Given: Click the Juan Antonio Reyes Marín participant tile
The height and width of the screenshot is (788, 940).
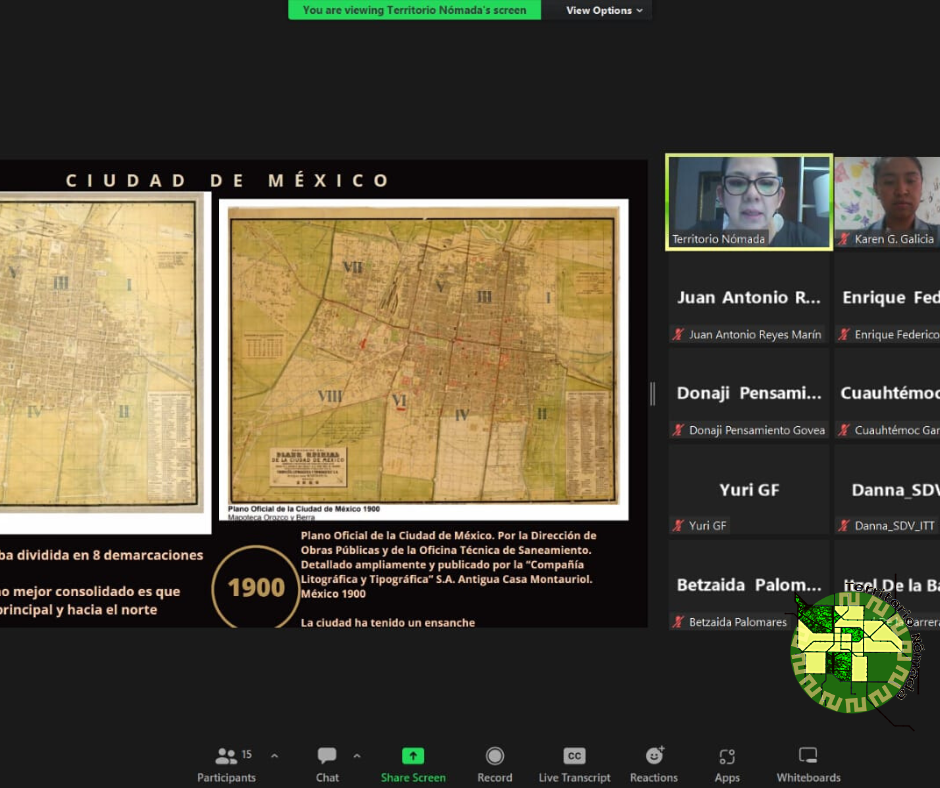Looking at the screenshot, I should [748, 298].
